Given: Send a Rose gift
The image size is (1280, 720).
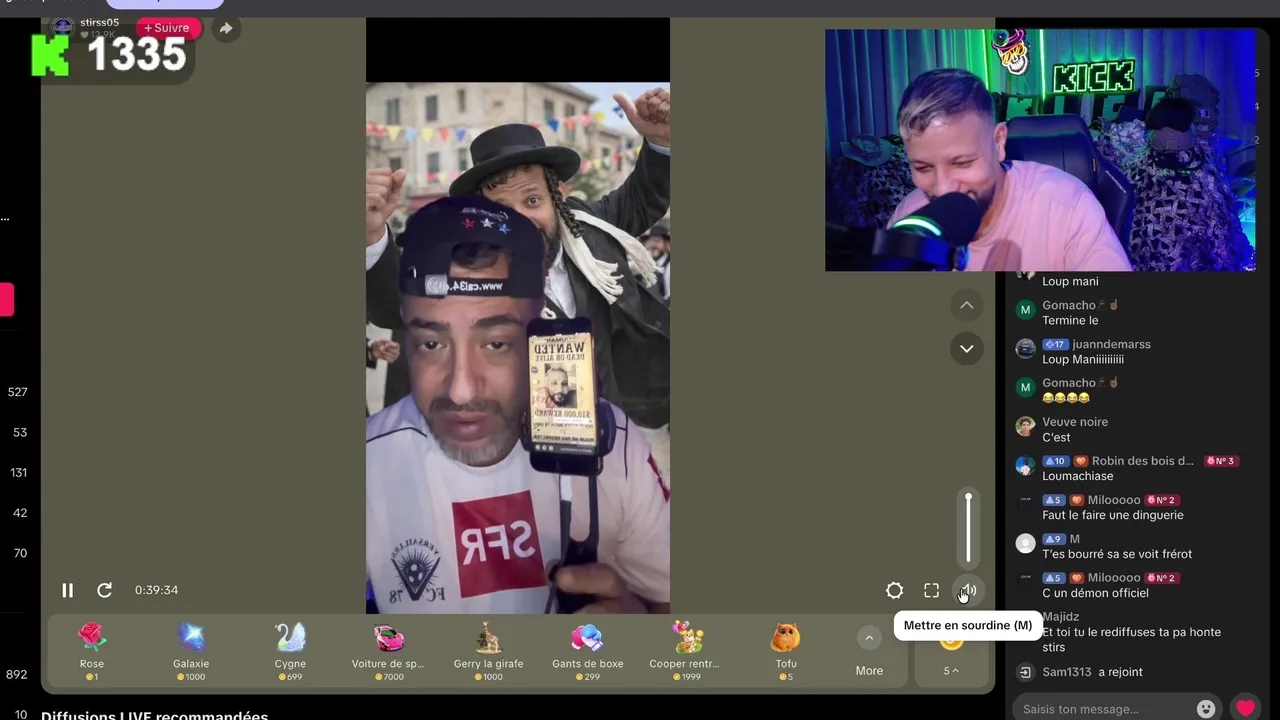Looking at the screenshot, I should click(x=92, y=651).
